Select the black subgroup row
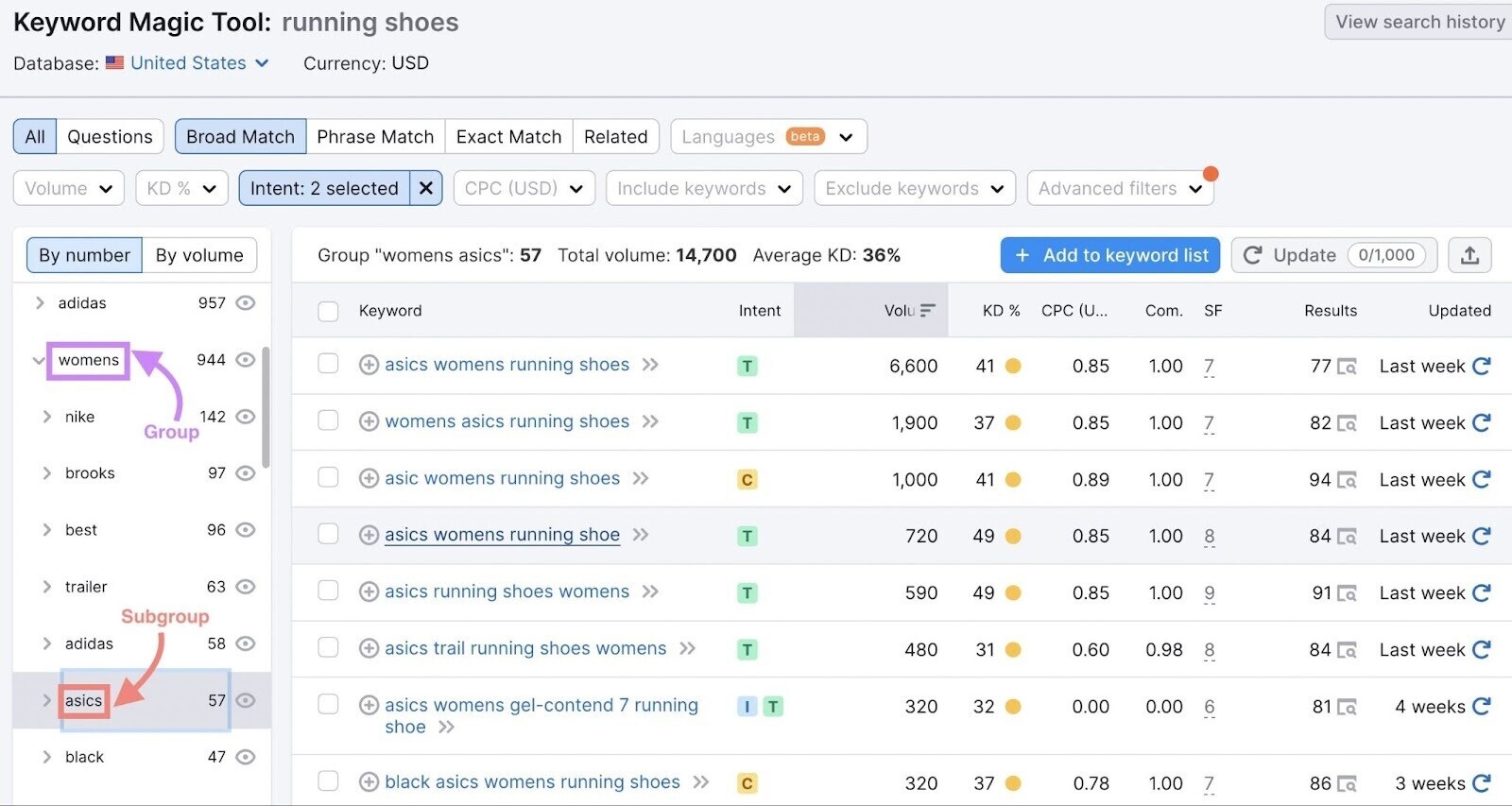Viewport: 1512px width, 806px height. 142,757
